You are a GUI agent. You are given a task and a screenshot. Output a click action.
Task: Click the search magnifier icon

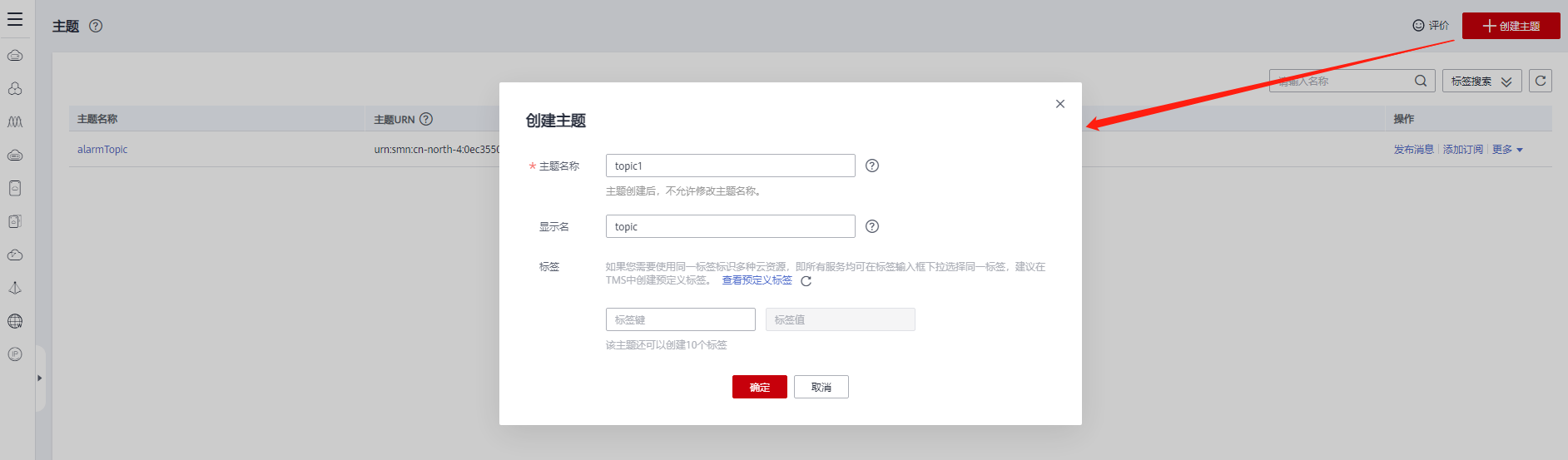(1421, 81)
